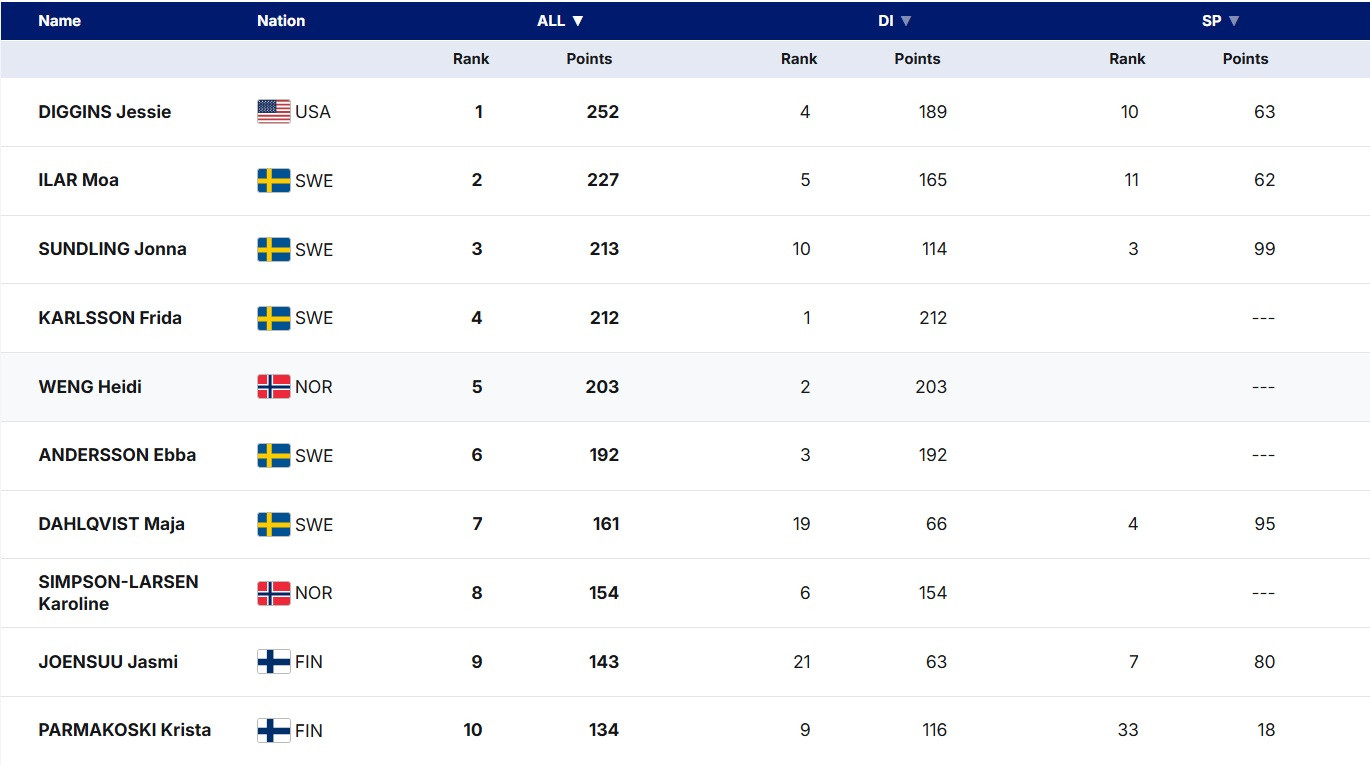Sort standings by ALL column arrow

click(578, 21)
